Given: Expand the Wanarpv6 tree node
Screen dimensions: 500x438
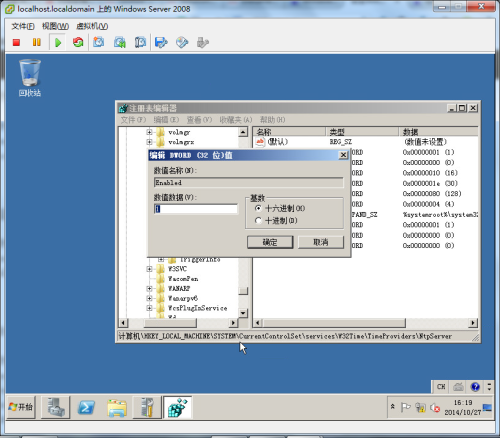Looking at the screenshot, I should (x=149, y=298).
